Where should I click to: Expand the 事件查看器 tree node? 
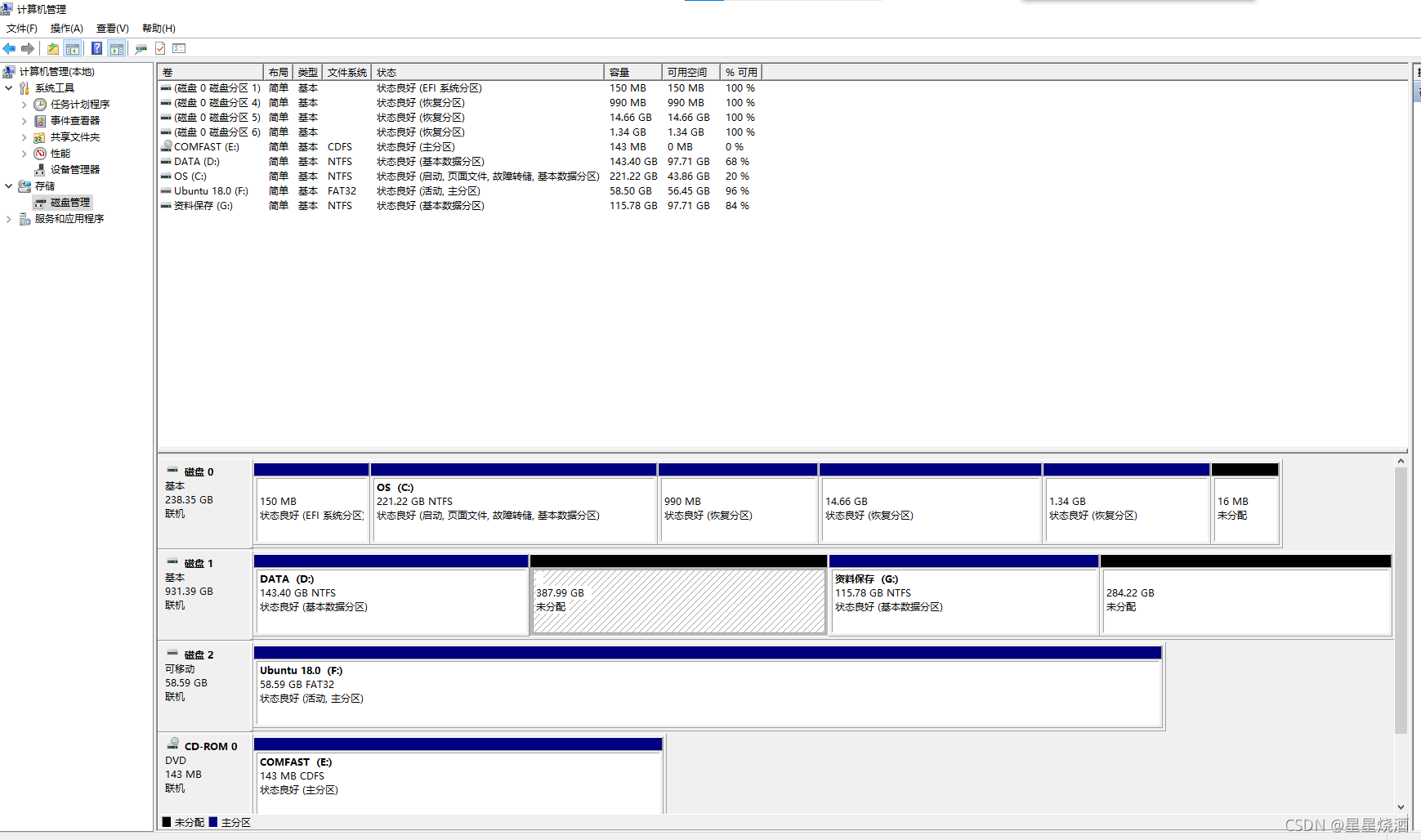pyautogui.click(x=25, y=121)
